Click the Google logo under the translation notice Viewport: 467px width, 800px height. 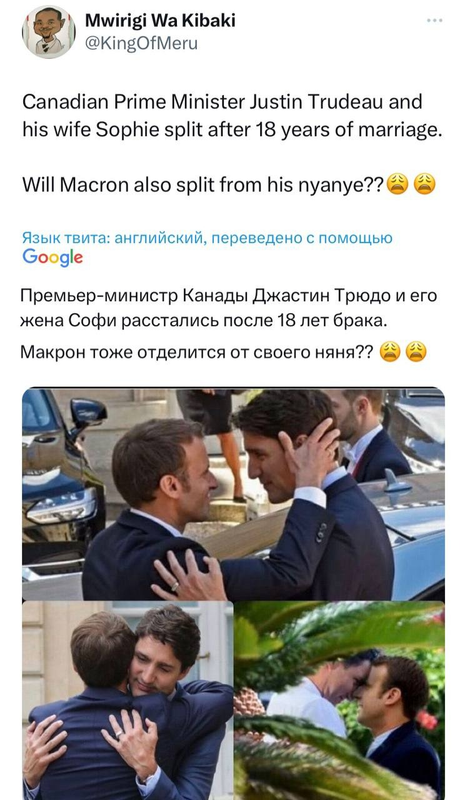click(53, 258)
